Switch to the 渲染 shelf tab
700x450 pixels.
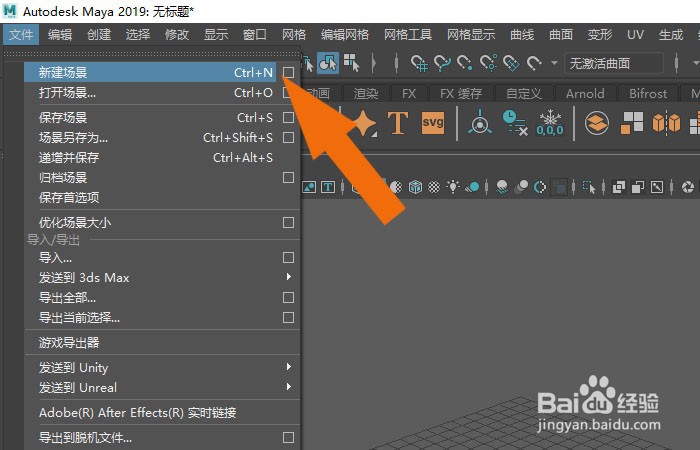366,93
